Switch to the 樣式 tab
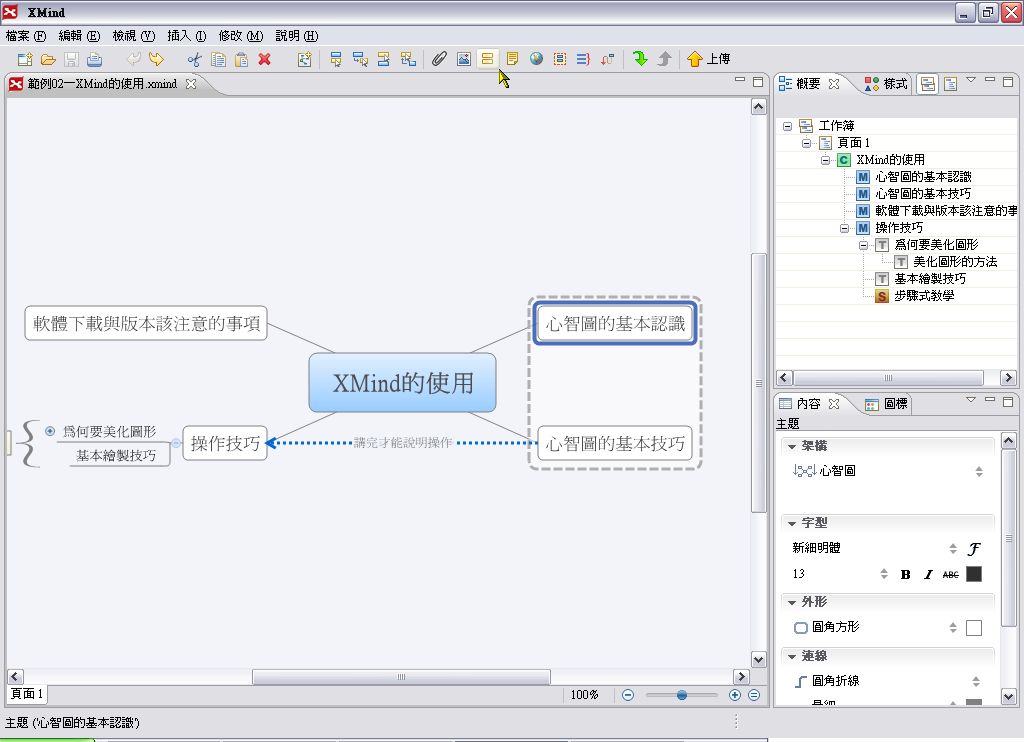Viewport: 1024px width, 742px height. [886, 84]
